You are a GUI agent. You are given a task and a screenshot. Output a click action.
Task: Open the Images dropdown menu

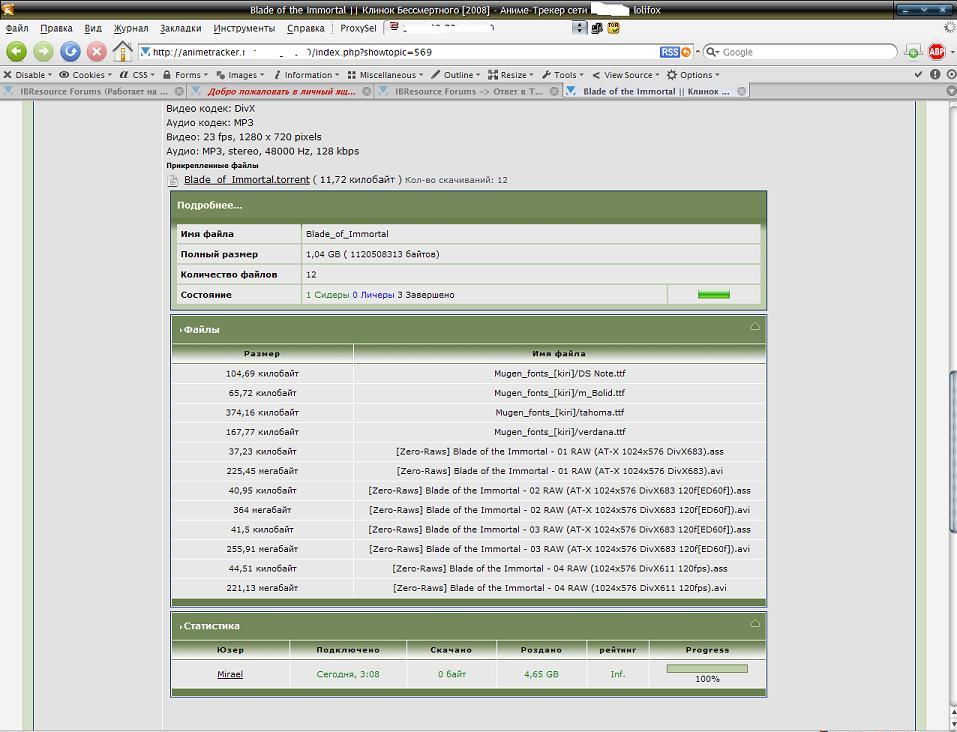click(x=240, y=75)
